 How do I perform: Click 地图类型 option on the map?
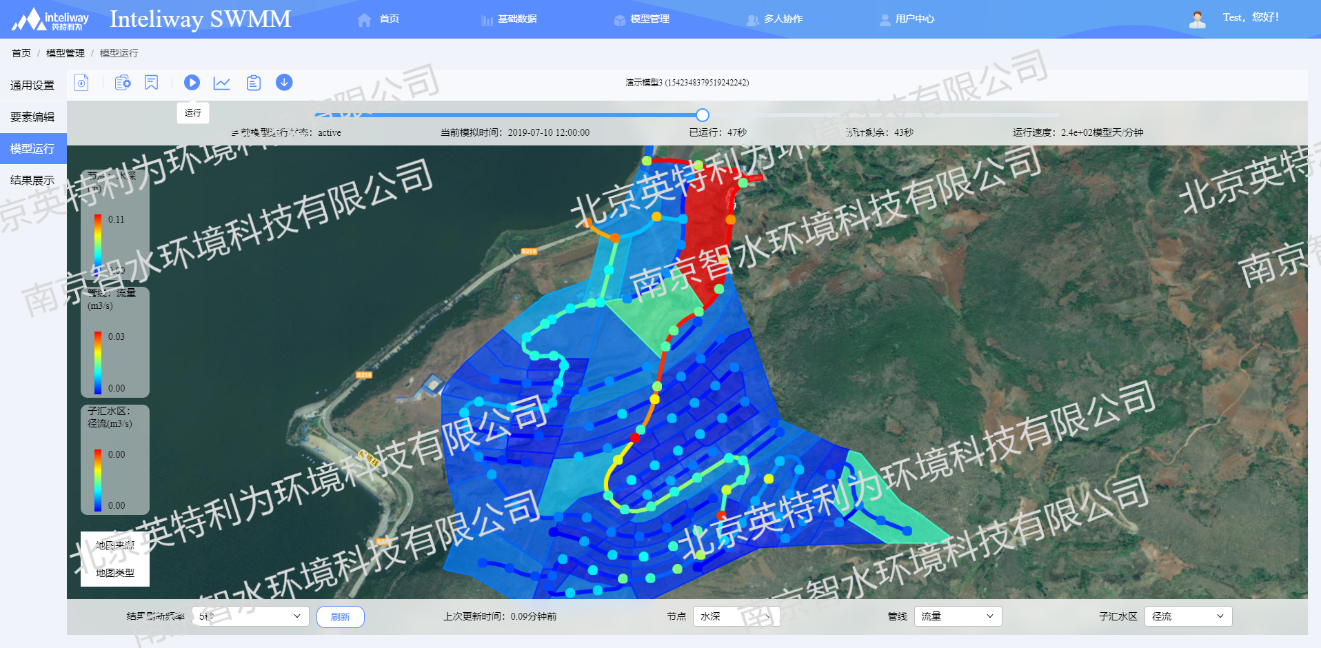(x=115, y=573)
